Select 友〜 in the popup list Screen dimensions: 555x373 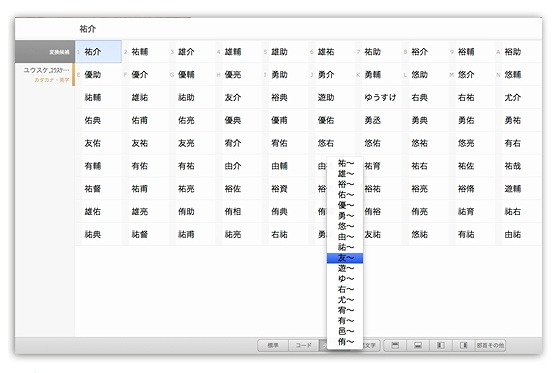(x=345, y=258)
